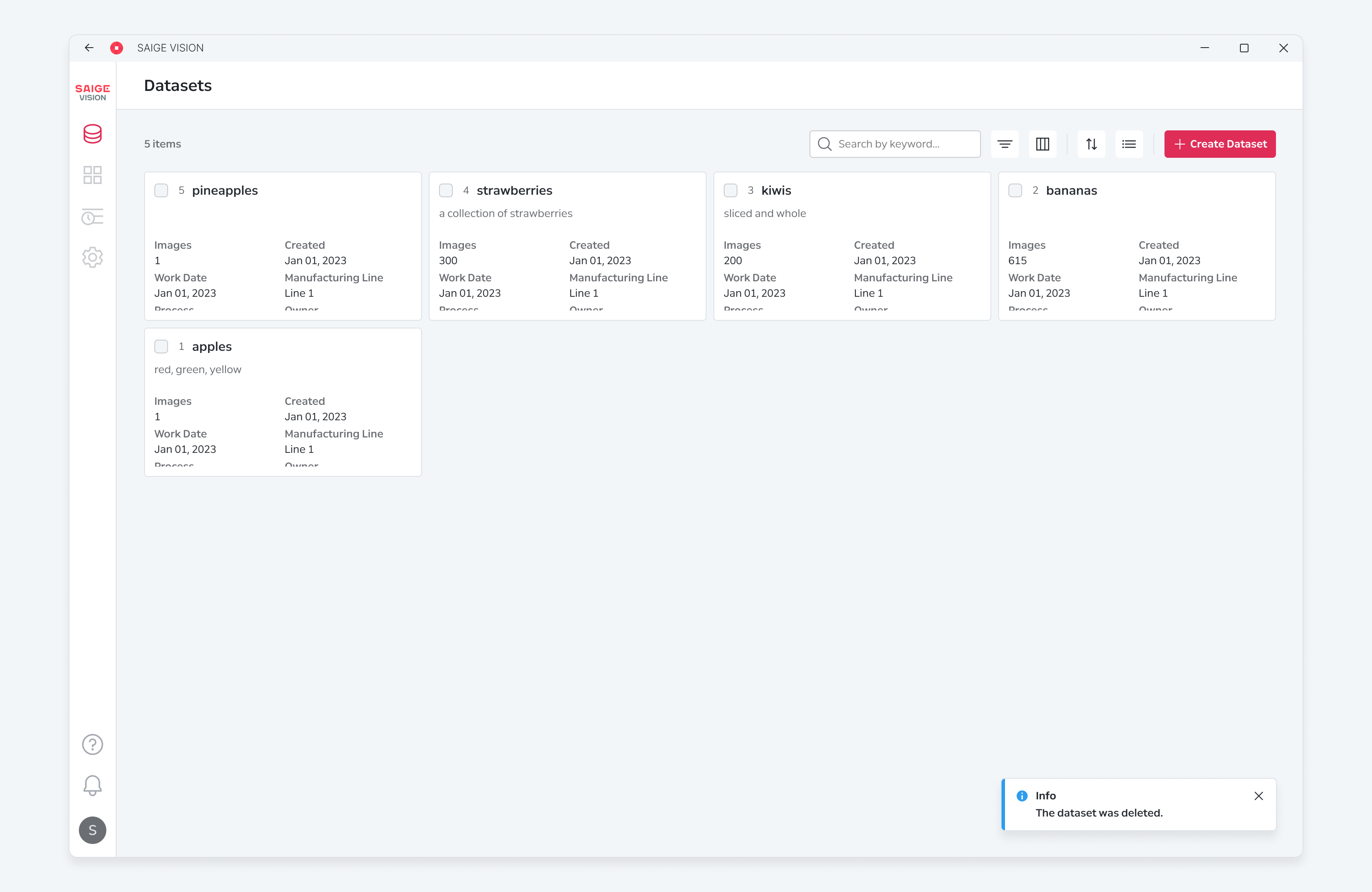The width and height of the screenshot is (1372, 892).
Task: Open the clock list history icon in sidebar
Action: coord(92,217)
